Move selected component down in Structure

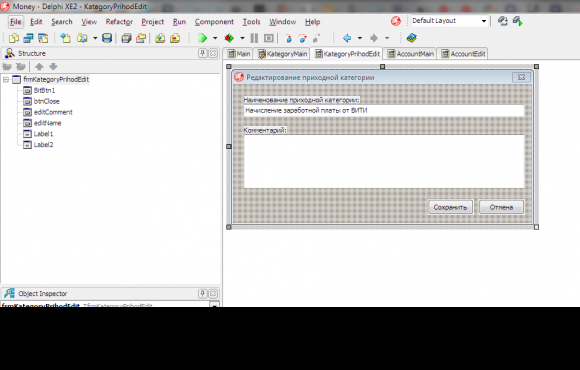pos(53,67)
